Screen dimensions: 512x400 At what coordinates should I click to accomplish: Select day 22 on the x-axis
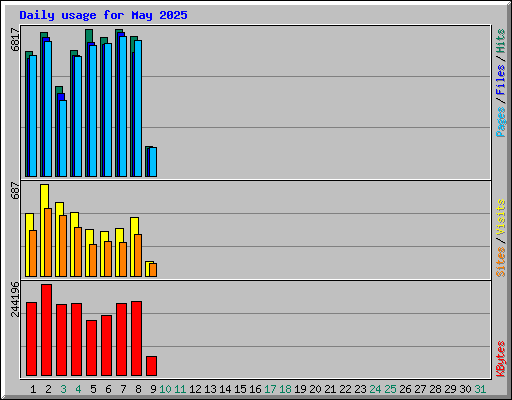coord(345,389)
